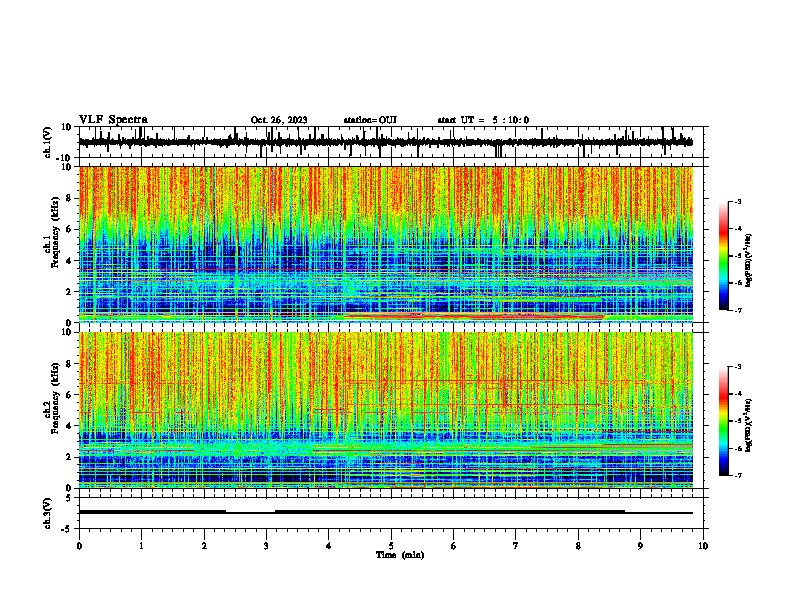Click the 'Time (min)' axis label

pos(400,555)
